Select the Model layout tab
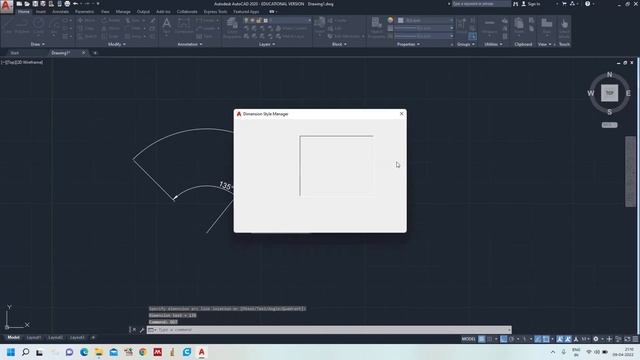Viewport: 640px width, 360px height. coord(13,338)
